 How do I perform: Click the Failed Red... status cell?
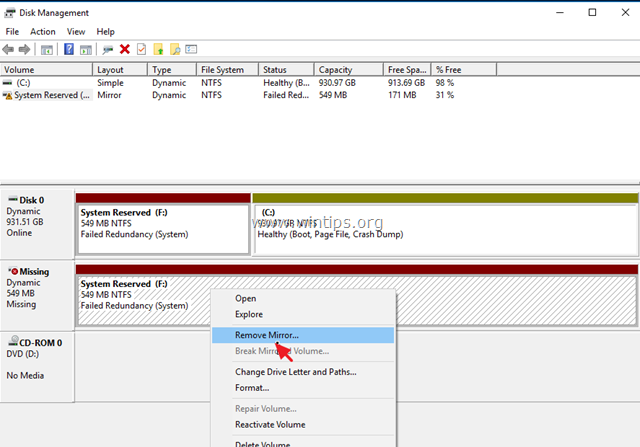pyautogui.click(x=286, y=95)
